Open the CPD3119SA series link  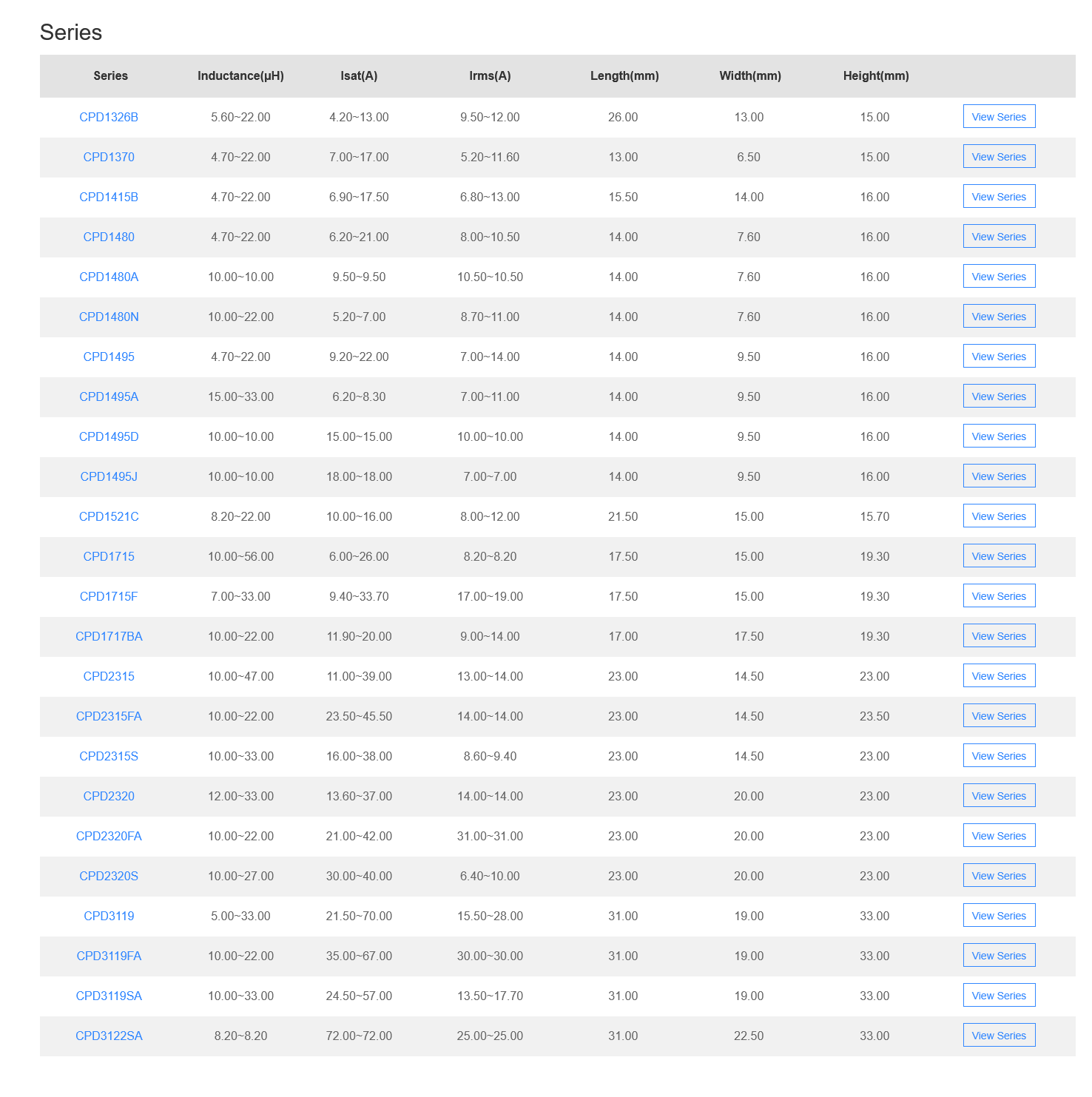[109, 996]
